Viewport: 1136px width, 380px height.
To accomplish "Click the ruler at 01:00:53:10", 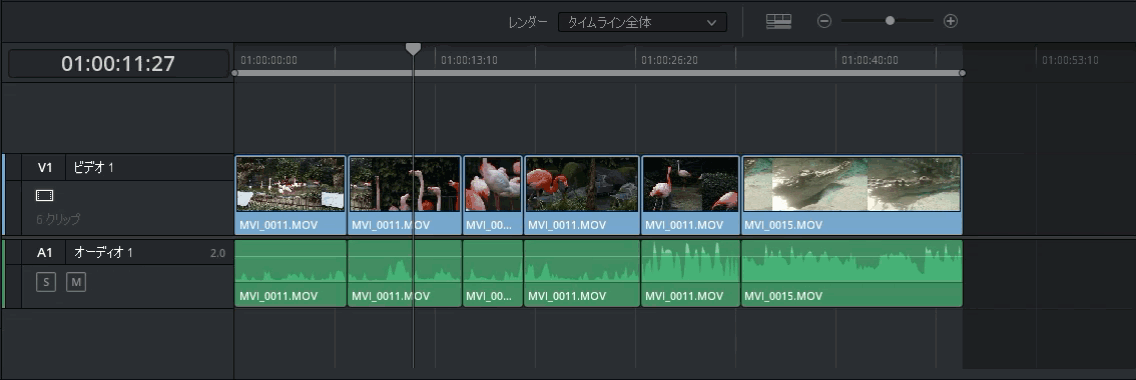I will [1070, 60].
